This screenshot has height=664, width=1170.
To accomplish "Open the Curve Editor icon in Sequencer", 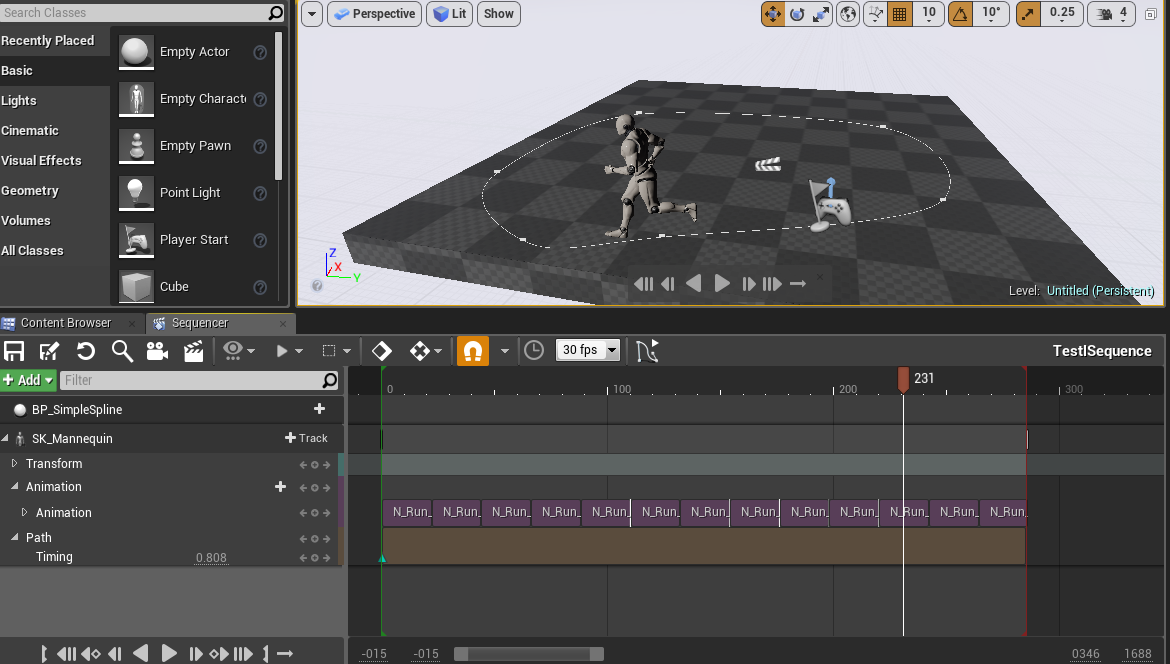I will 646,350.
